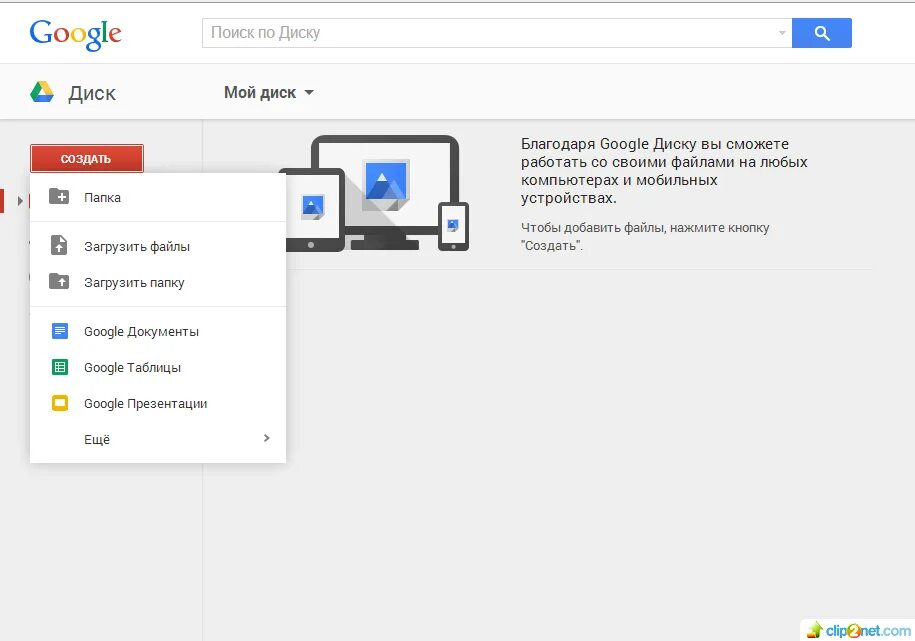Expand the Ещё submenu chevron
This screenshot has height=641, width=915.
(x=266, y=438)
